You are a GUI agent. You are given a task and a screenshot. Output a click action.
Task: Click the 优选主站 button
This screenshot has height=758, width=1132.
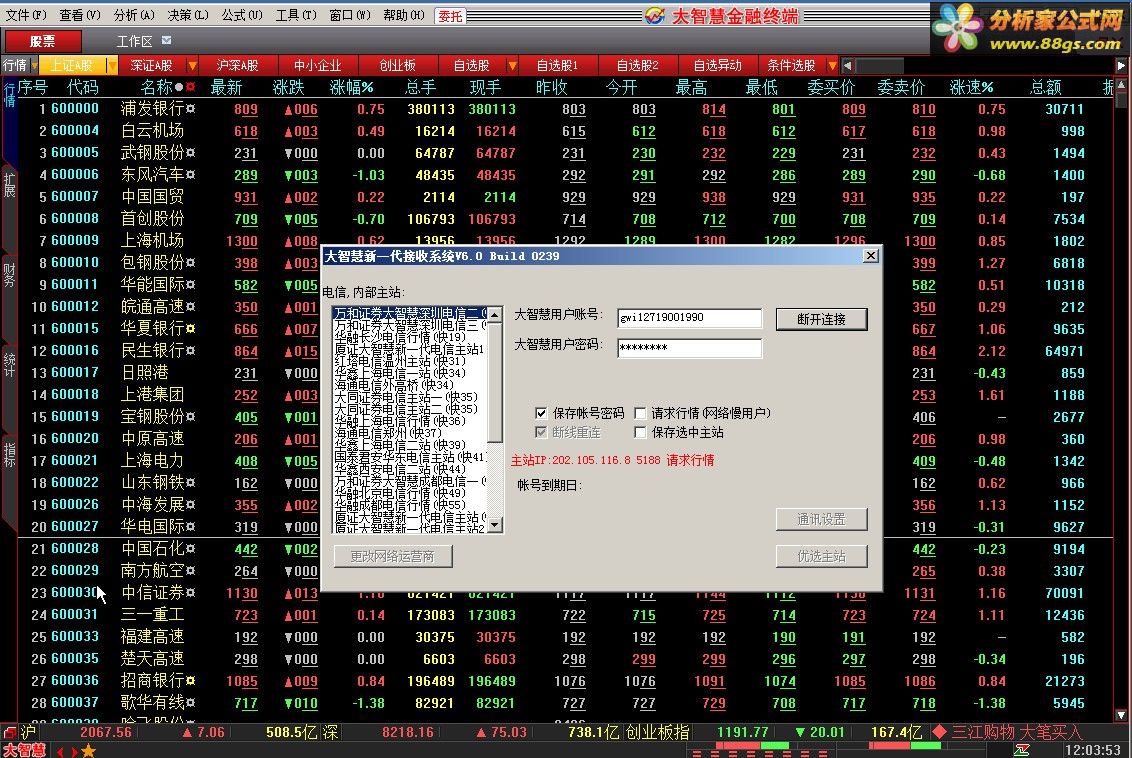[x=822, y=556]
